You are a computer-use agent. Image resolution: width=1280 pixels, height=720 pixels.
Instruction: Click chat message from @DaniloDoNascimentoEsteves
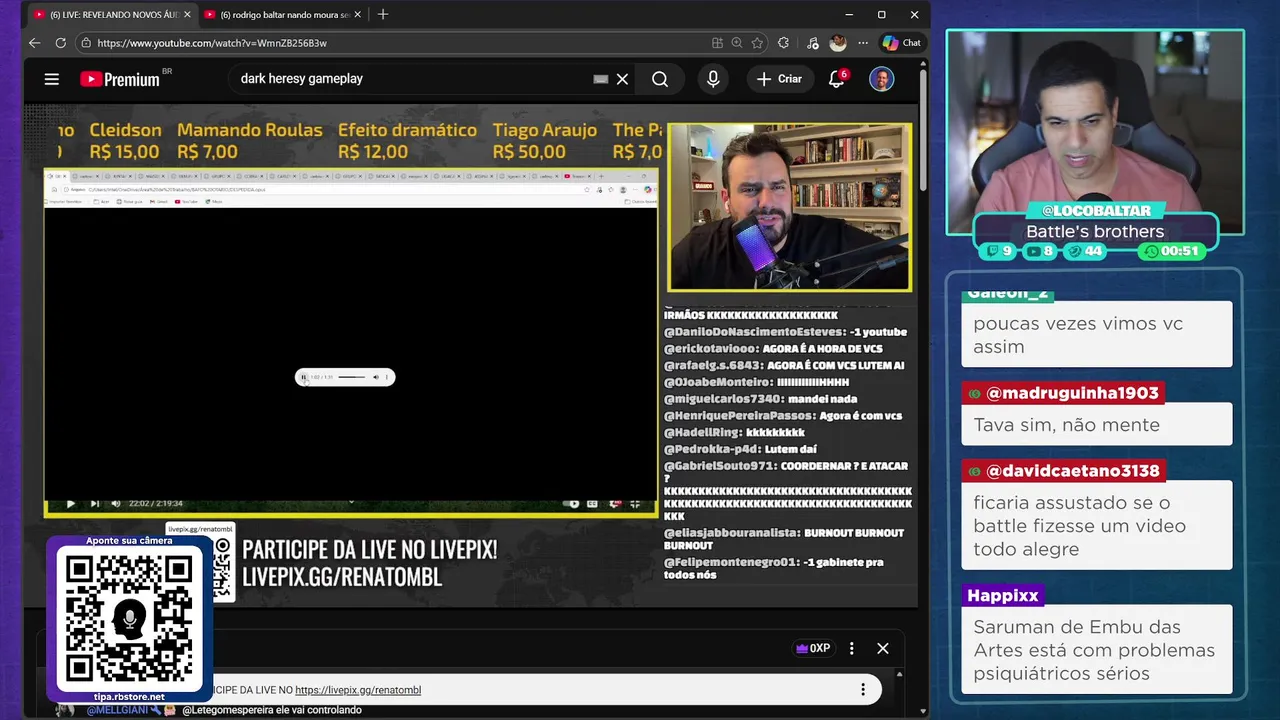[785, 332]
